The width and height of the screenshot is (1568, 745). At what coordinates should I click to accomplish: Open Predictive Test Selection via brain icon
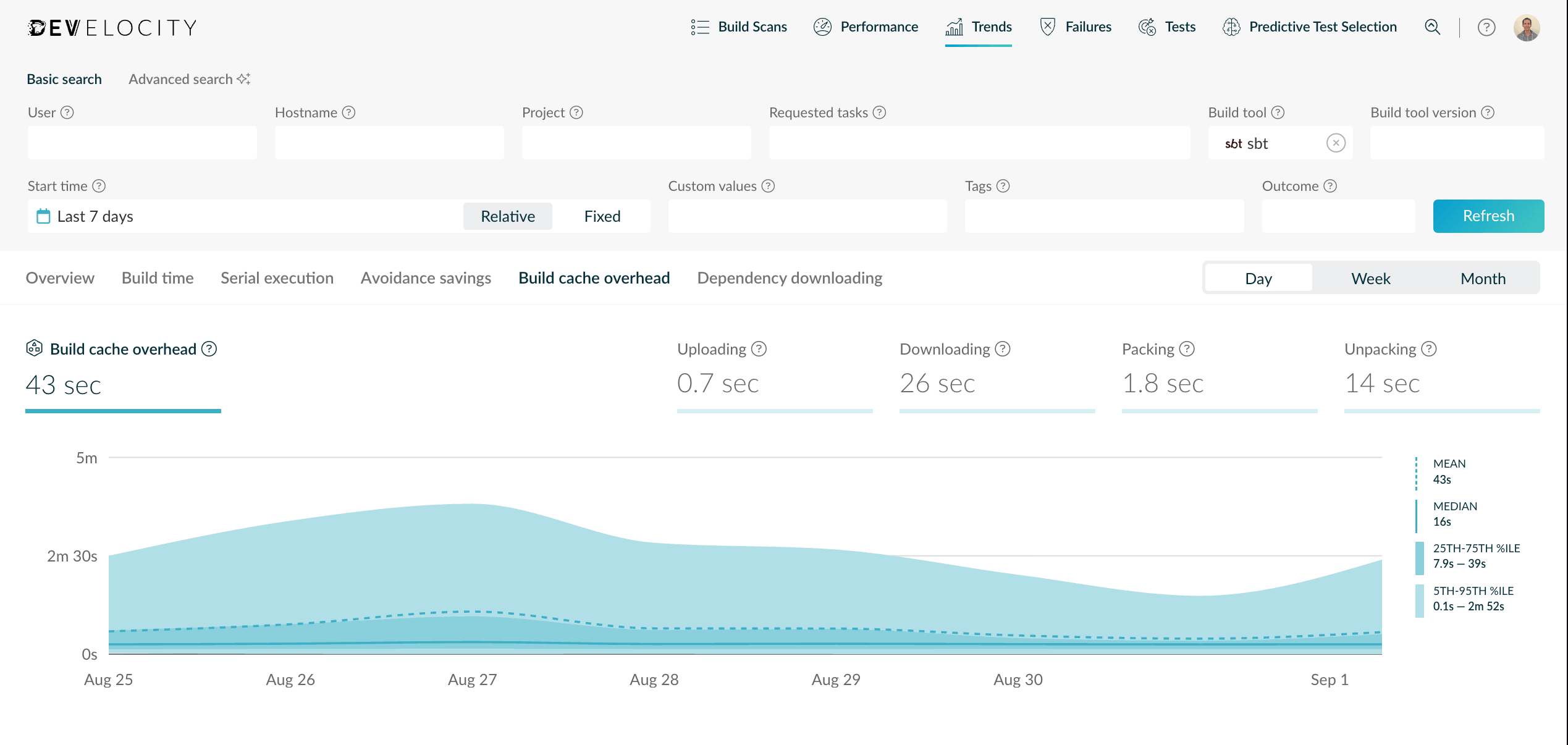pos(1232,27)
